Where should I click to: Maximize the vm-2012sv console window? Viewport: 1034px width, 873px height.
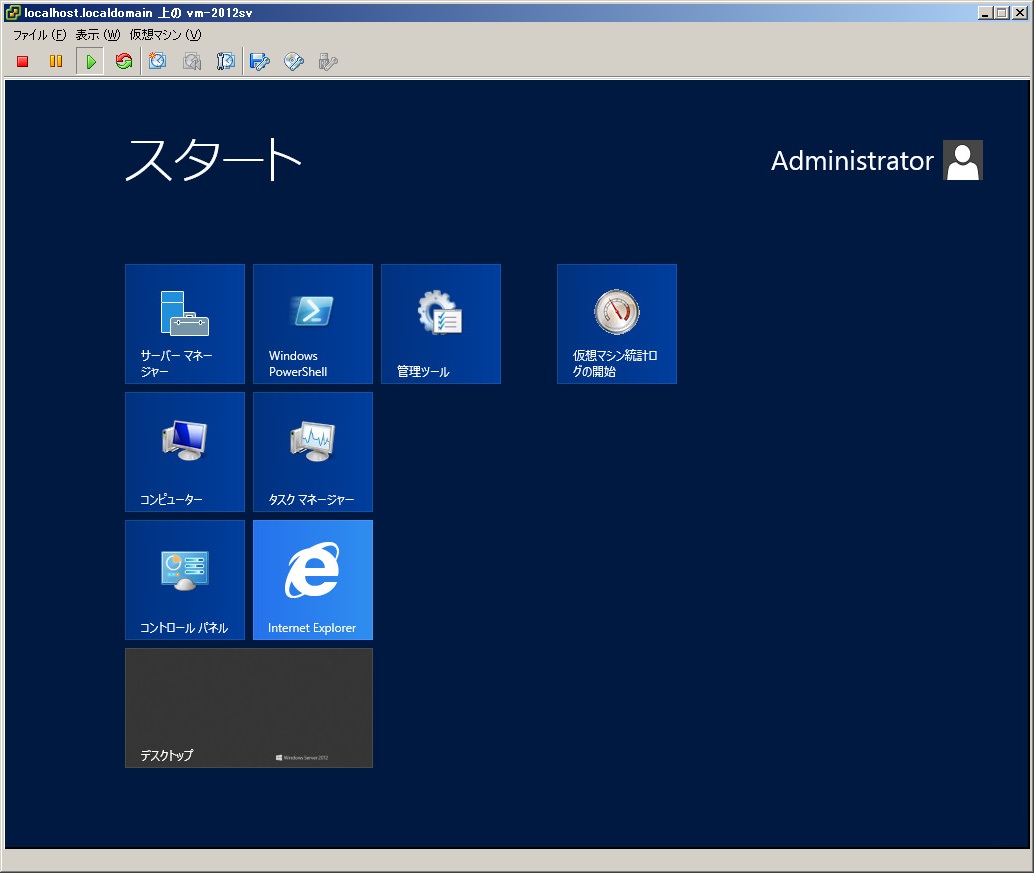[x=1002, y=13]
